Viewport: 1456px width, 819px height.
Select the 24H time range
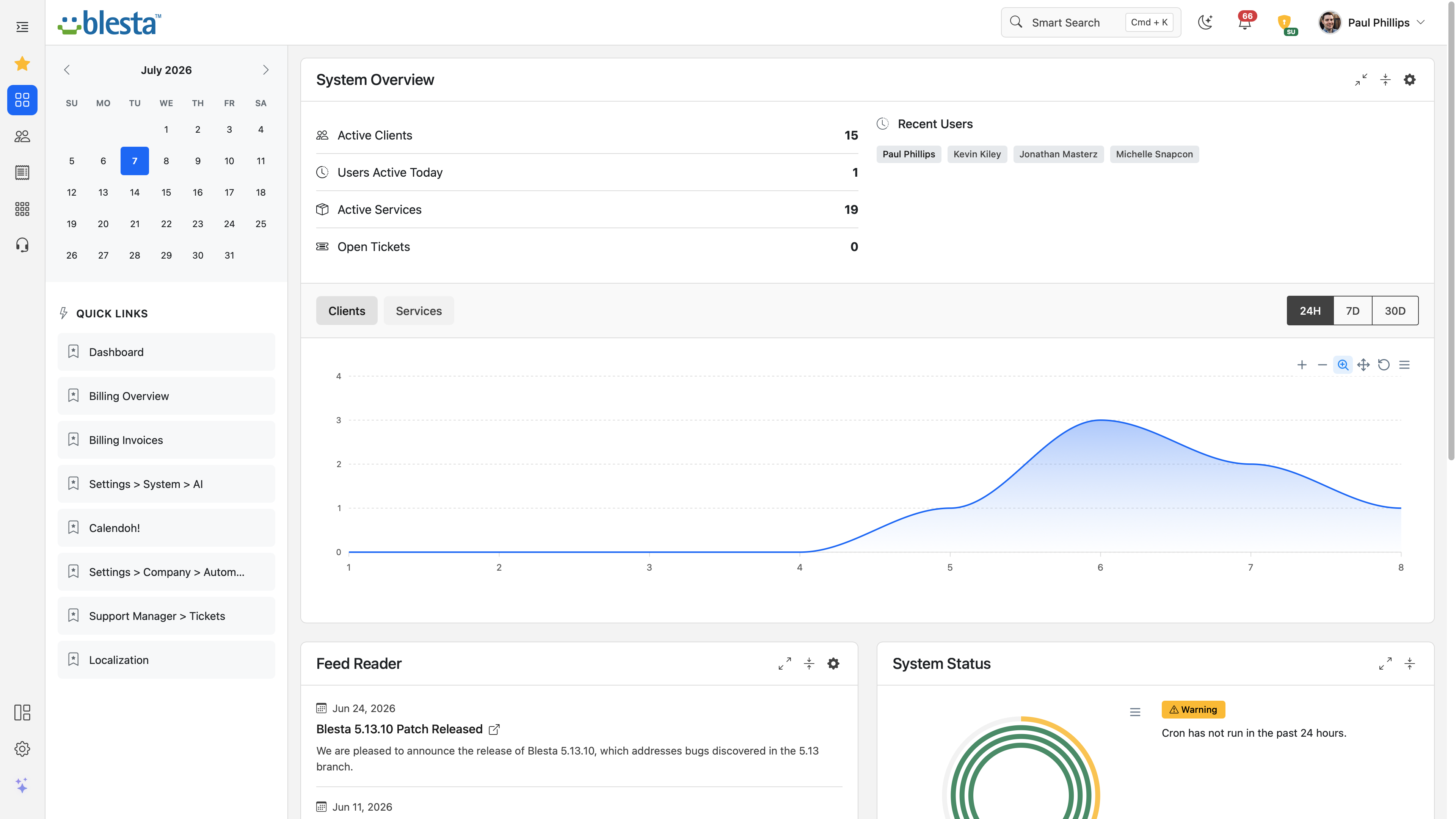point(1310,311)
